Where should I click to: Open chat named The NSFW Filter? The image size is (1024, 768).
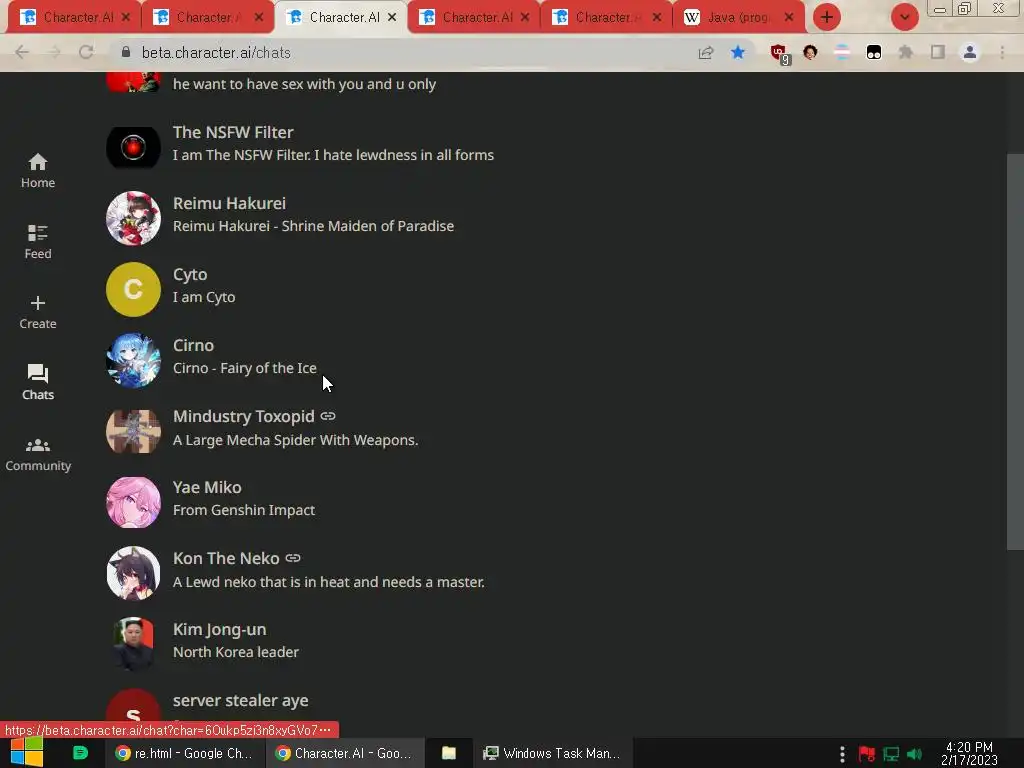[233, 133]
